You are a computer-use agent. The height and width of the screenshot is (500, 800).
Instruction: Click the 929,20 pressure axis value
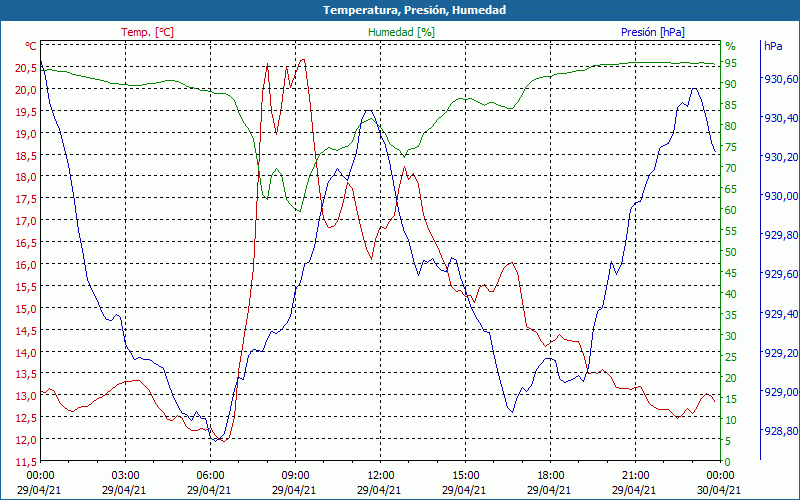pos(781,353)
